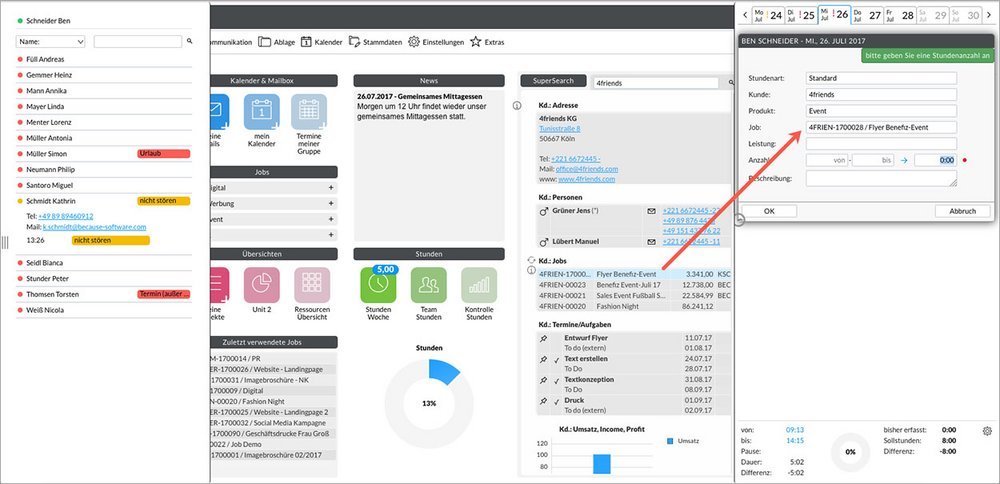Click the hours amount 0:00 field
The image size is (1000, 484).
tap(936, 160)
